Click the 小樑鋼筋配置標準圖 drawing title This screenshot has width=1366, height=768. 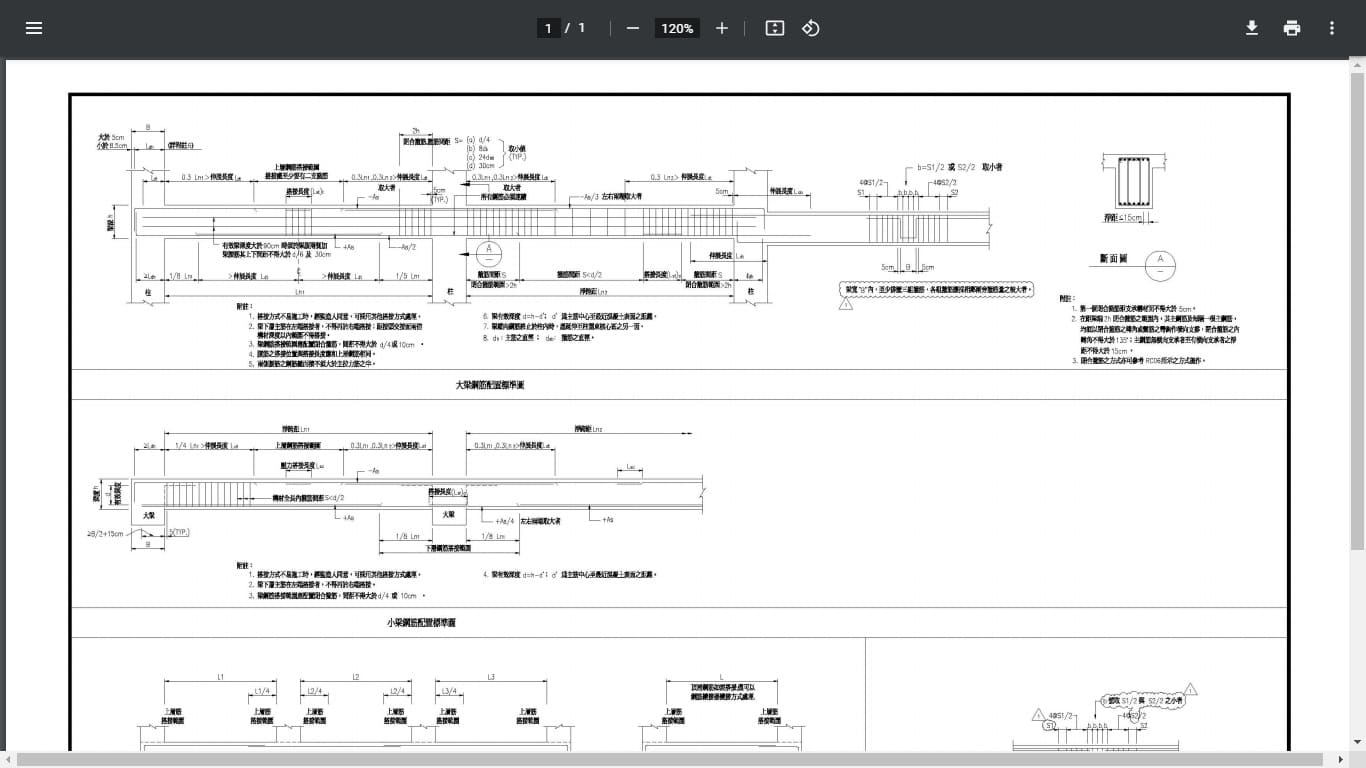point(420,622)
